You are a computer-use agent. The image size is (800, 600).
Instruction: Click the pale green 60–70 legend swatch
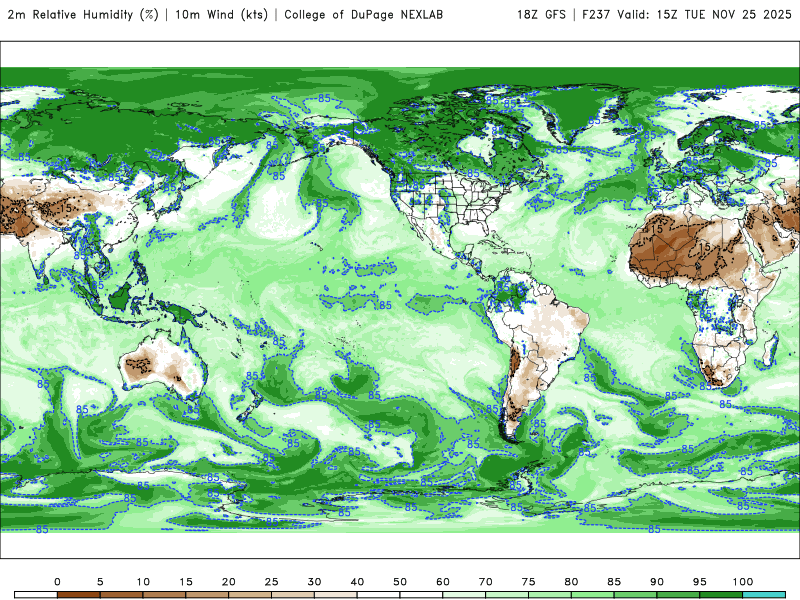tap(464, 595)
